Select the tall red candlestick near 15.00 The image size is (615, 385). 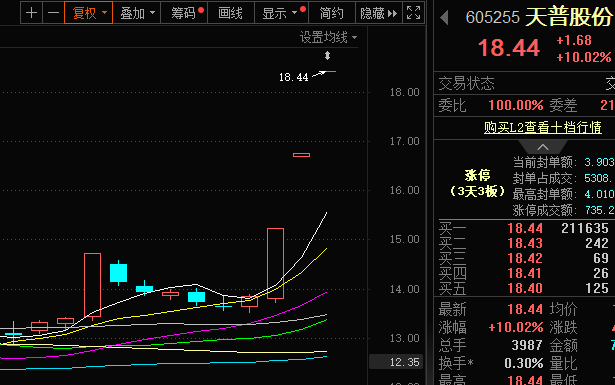click(275, 264)
